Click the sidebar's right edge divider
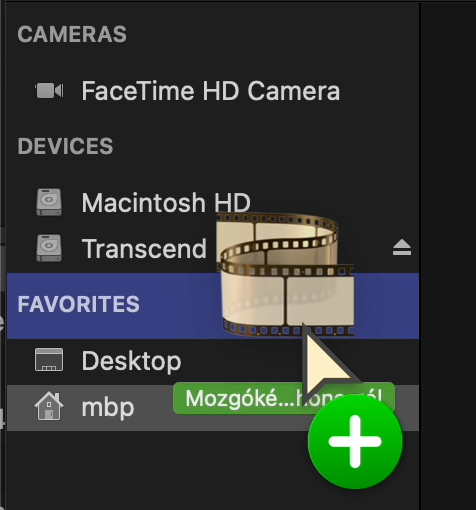Viewport: 476px width, 510px height. [x=420, y=255]
